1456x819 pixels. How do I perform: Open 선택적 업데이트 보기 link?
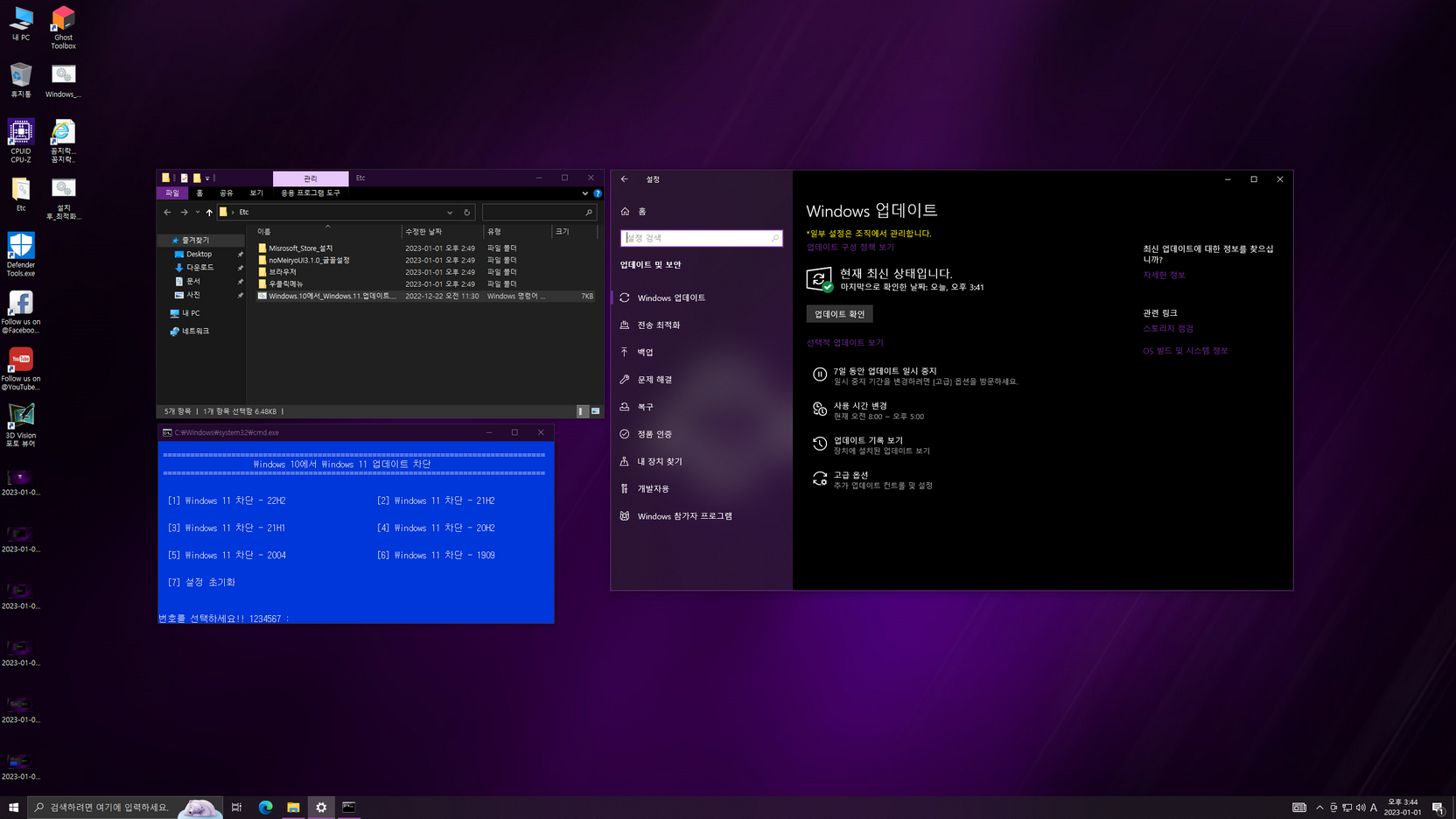[x=845, y=343]
